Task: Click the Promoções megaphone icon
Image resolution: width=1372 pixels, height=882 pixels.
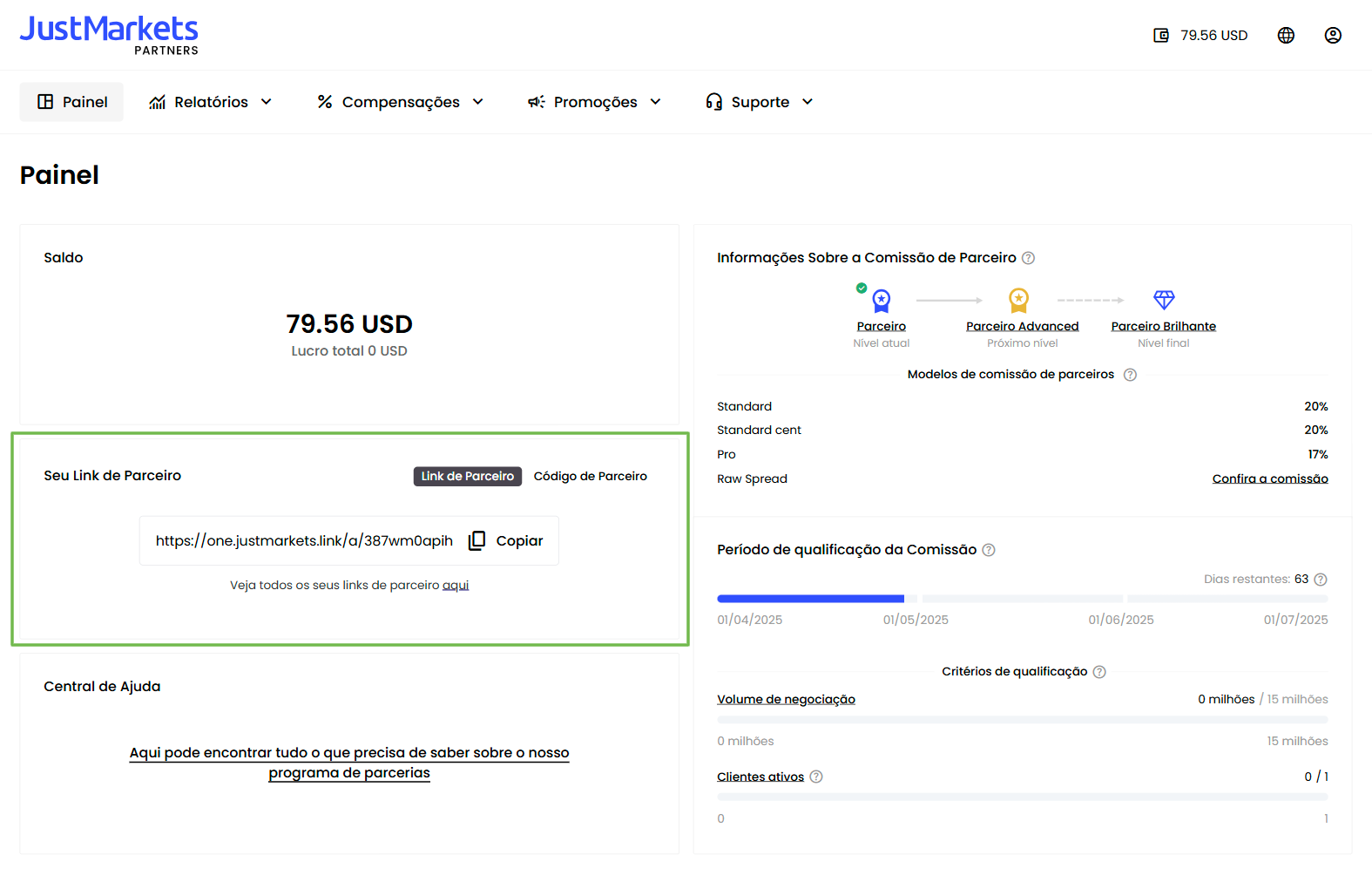Action: [x=537, y=102]
